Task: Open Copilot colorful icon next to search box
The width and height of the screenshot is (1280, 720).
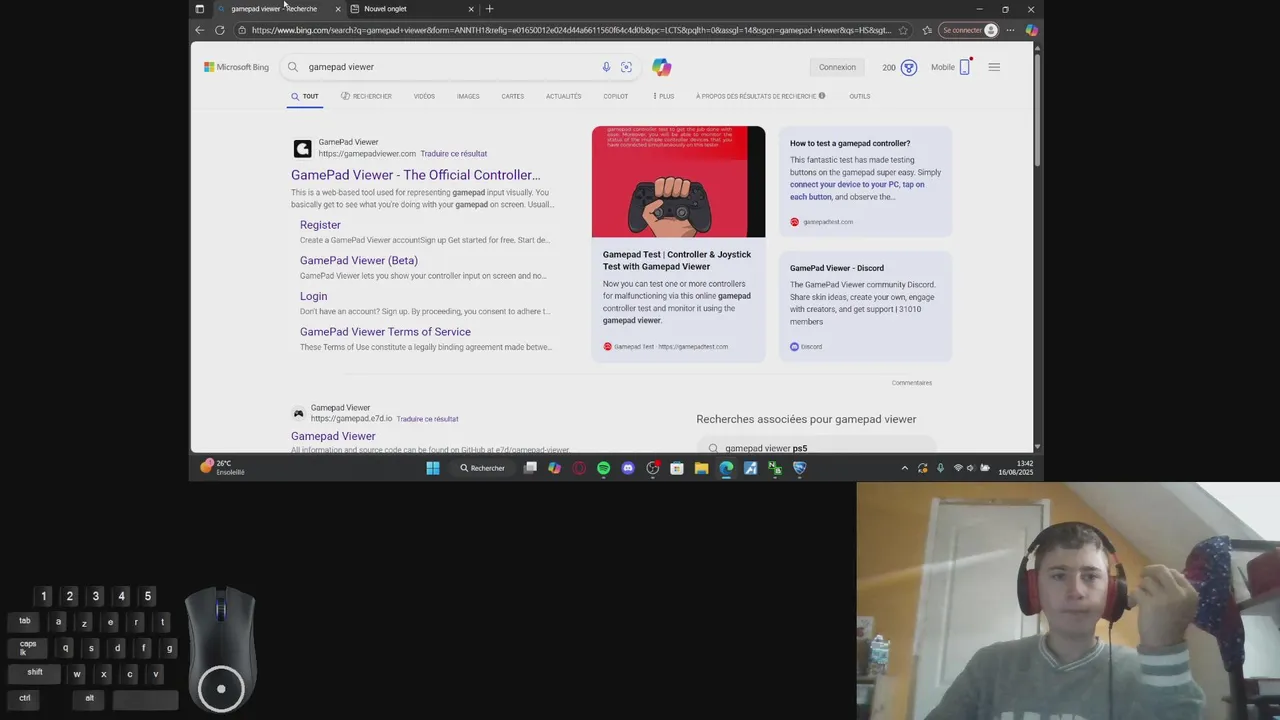Action: [x=661, y=67]
